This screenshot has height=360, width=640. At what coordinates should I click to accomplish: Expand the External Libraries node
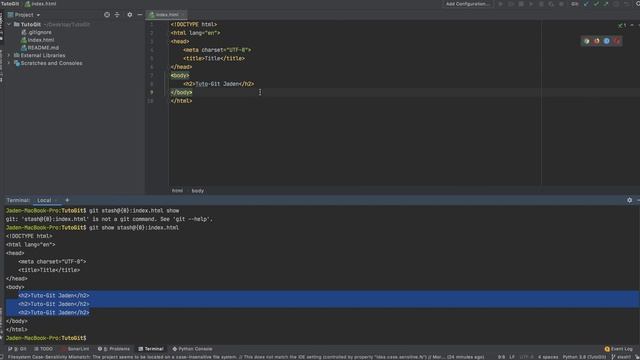(9, 55)
